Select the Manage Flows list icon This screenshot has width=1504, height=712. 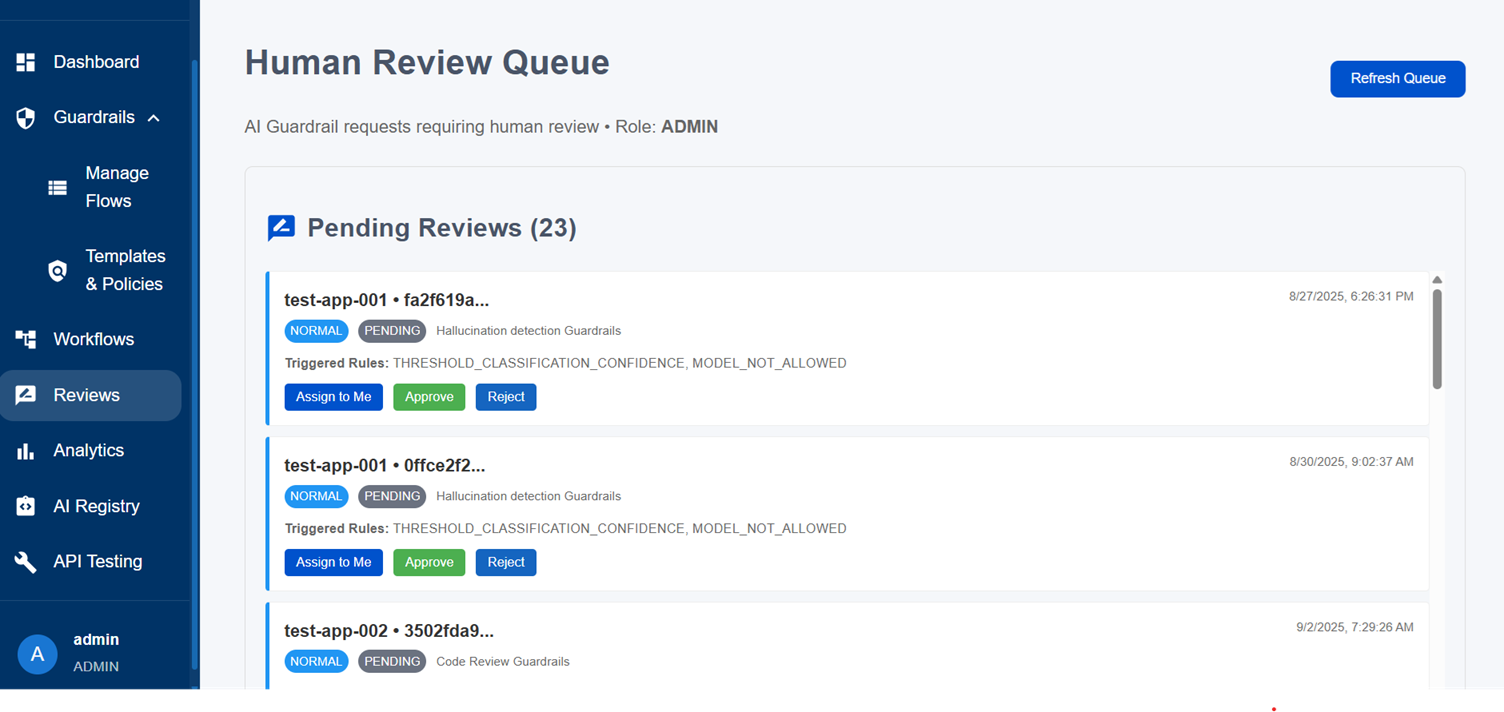point(57,186)
